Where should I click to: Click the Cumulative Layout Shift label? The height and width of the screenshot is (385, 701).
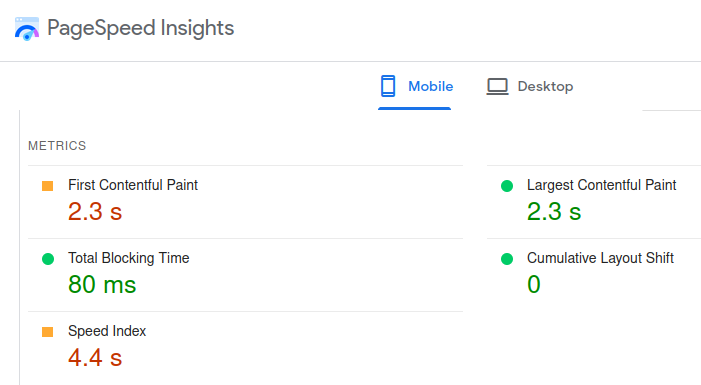pyautogui.click(x=600, y=258)
